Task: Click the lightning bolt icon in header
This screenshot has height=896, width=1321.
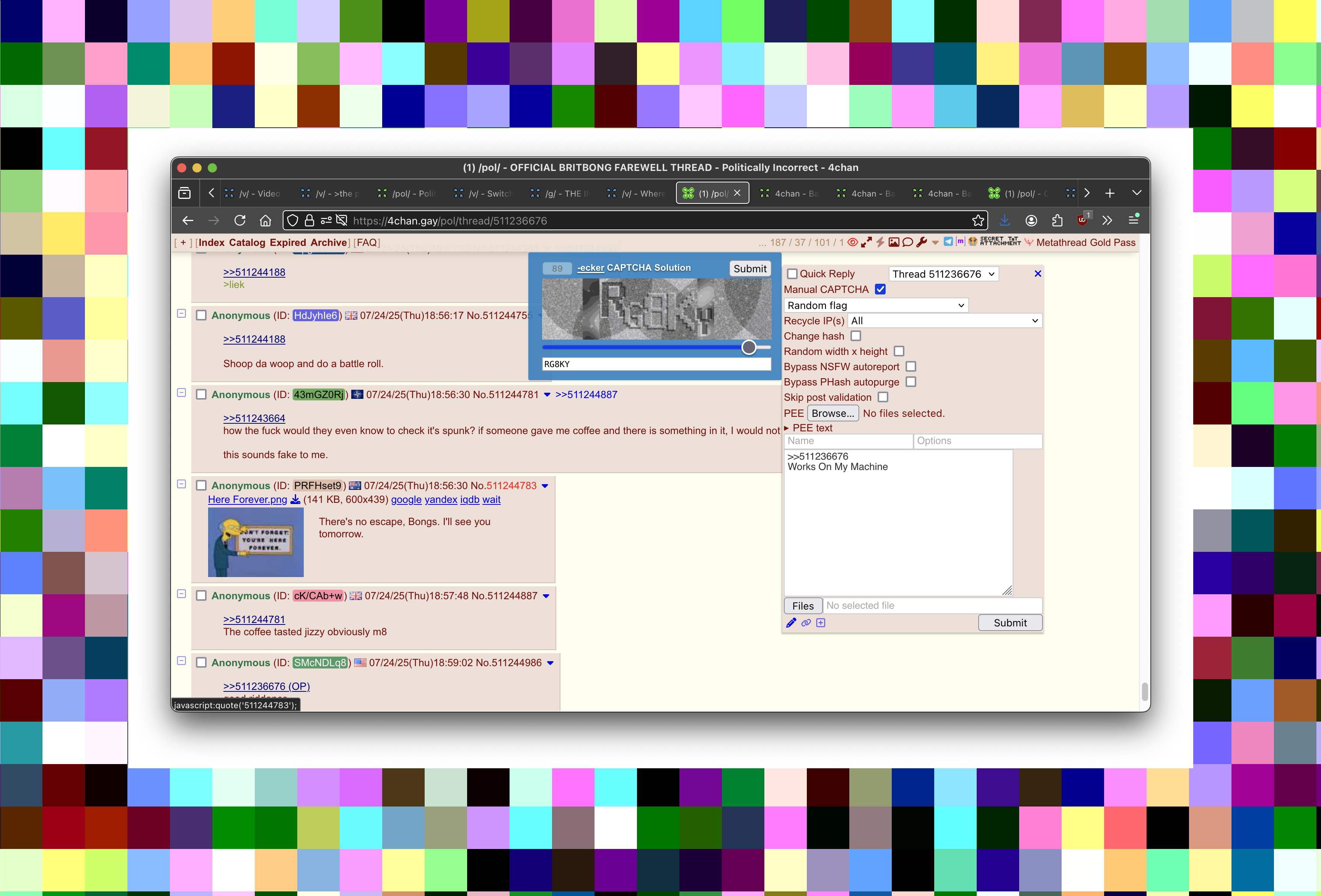Action: pos(880,242)
